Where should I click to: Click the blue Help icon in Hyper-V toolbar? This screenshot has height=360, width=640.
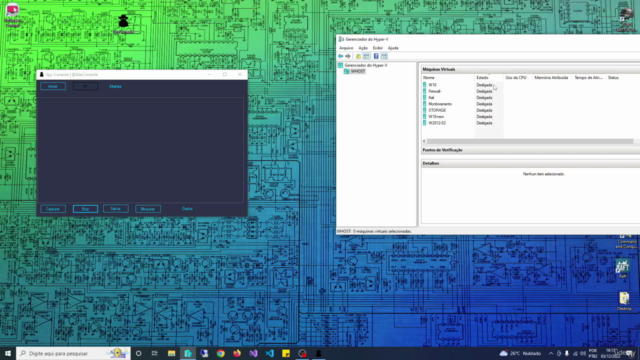coord(376,56)
